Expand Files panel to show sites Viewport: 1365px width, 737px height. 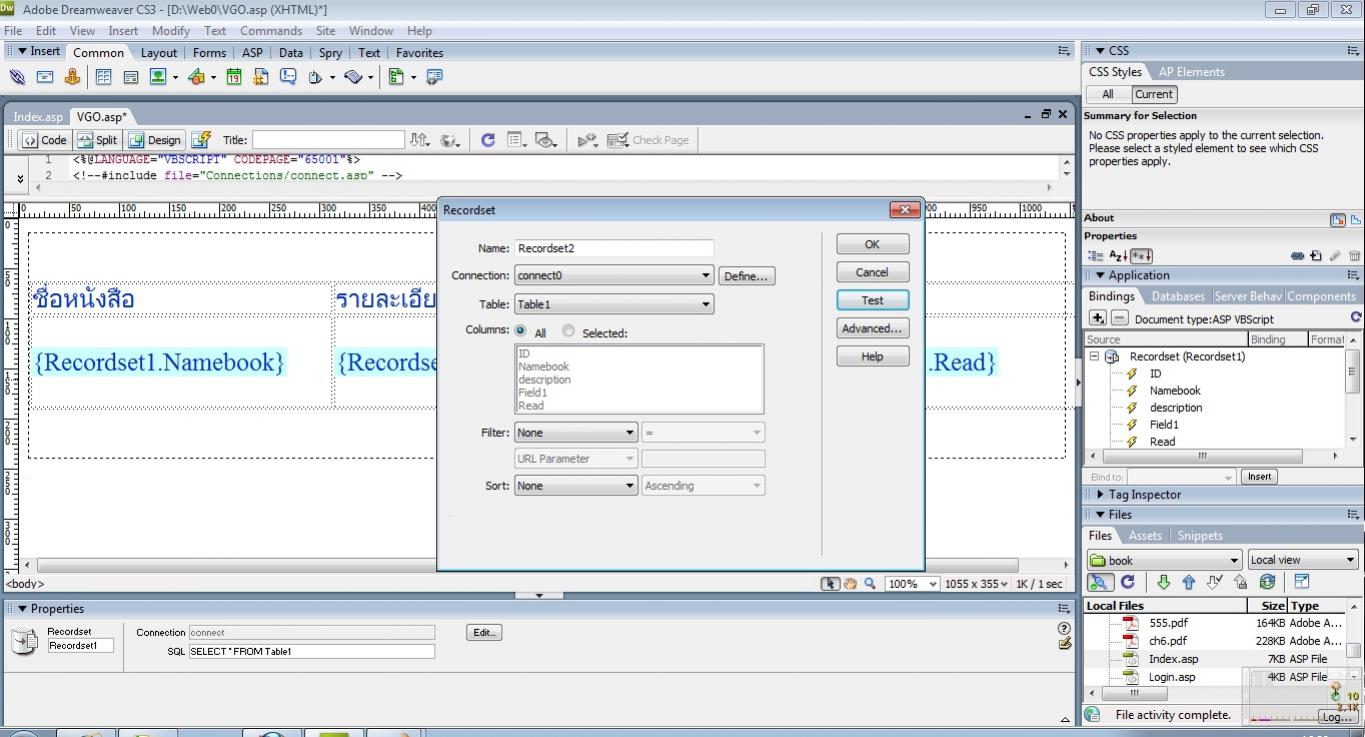1302,582
